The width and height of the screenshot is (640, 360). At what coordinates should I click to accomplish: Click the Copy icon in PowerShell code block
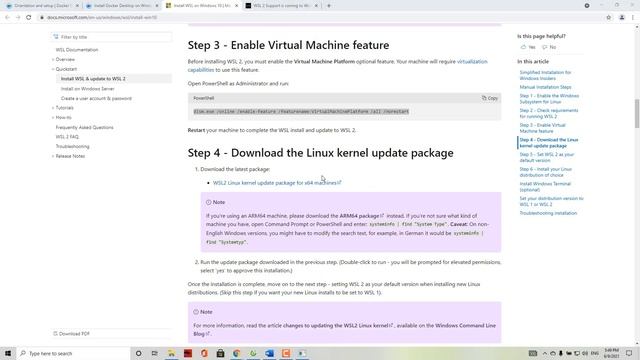(489, 98)
